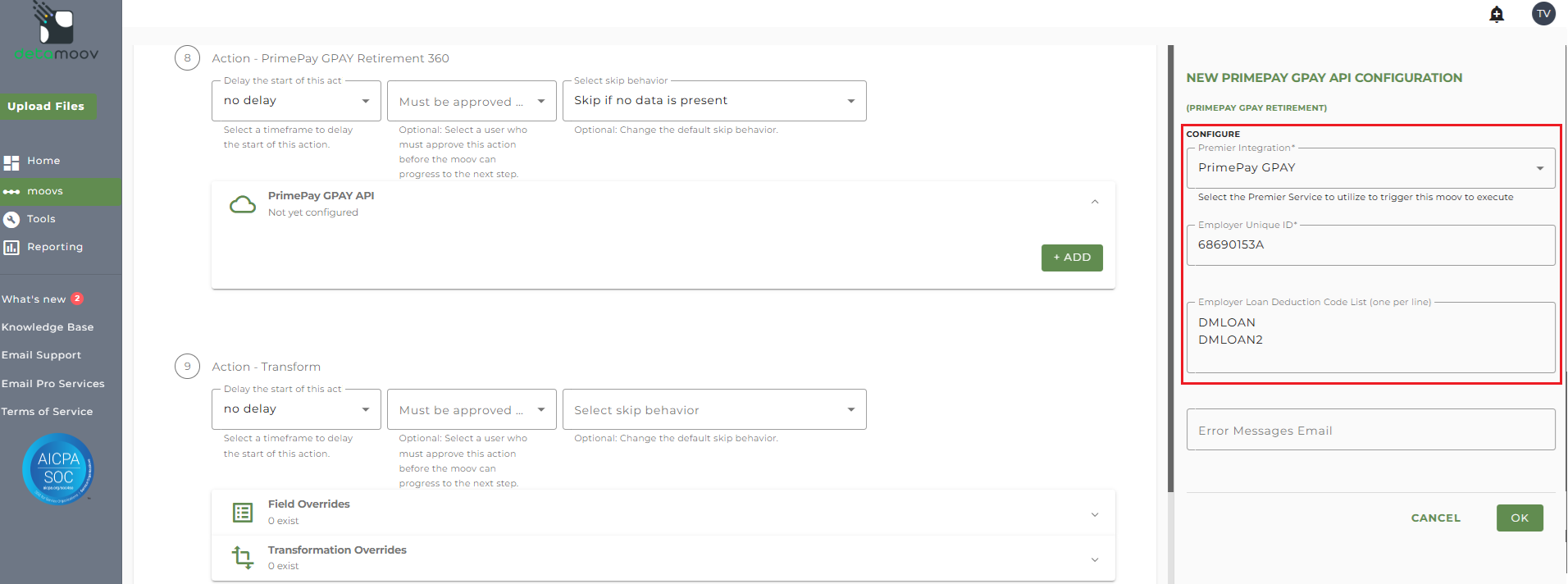Open the Premier Integration dropdown
The width and height of the screenshot is (1568, 584).
point(1370,168)
